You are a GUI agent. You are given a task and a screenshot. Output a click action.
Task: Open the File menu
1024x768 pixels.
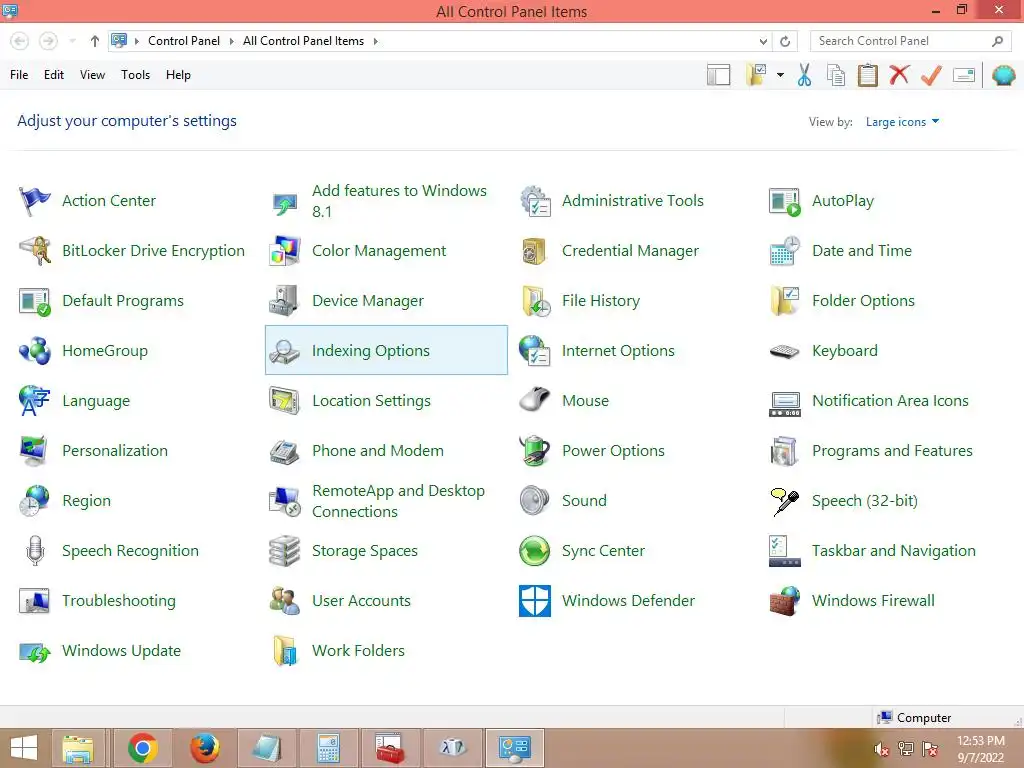click(19, 75)
